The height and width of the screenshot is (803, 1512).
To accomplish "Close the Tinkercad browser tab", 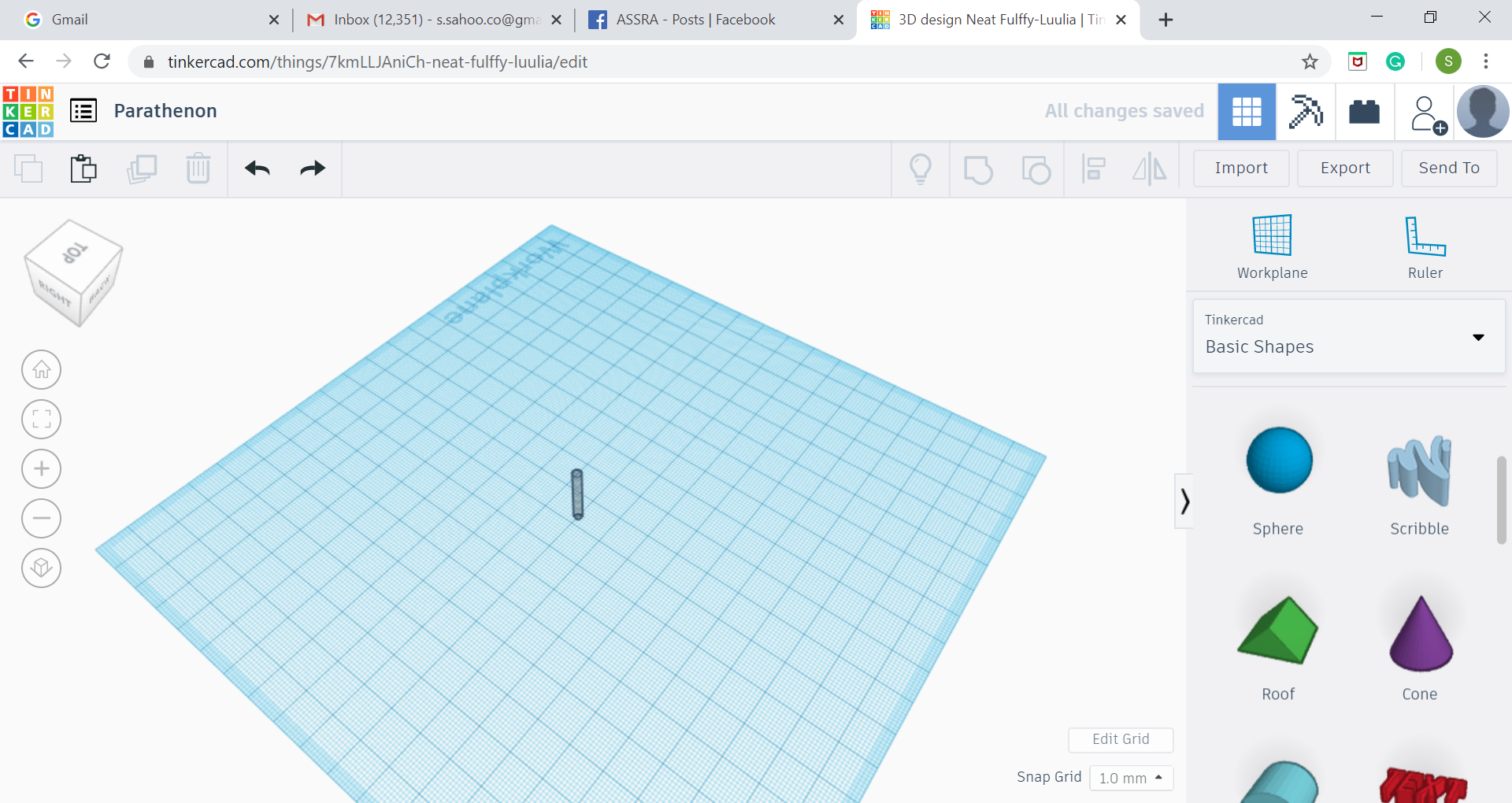I will pos(1121,20).
